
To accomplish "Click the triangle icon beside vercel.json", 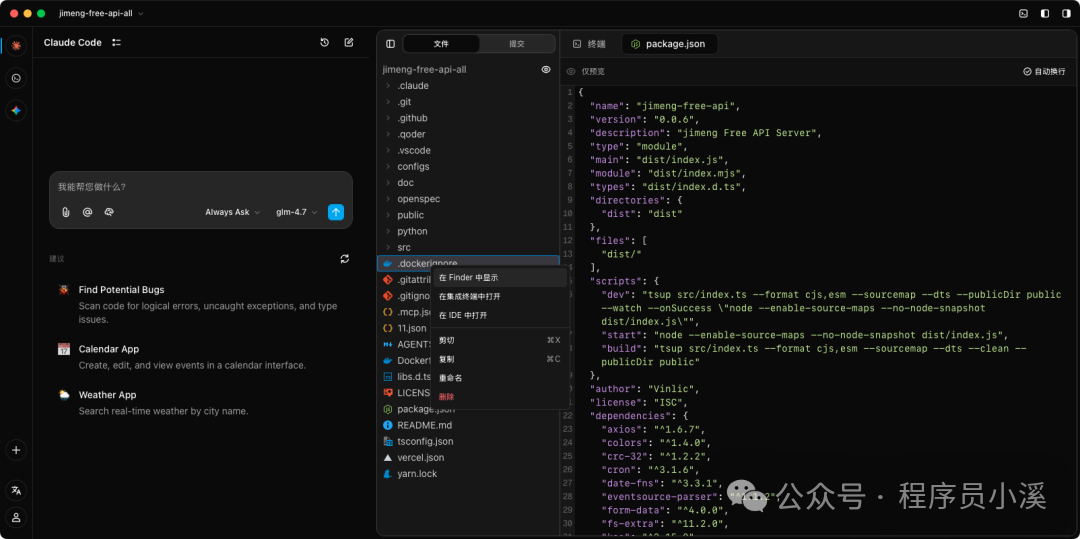I will pos(388,458).
